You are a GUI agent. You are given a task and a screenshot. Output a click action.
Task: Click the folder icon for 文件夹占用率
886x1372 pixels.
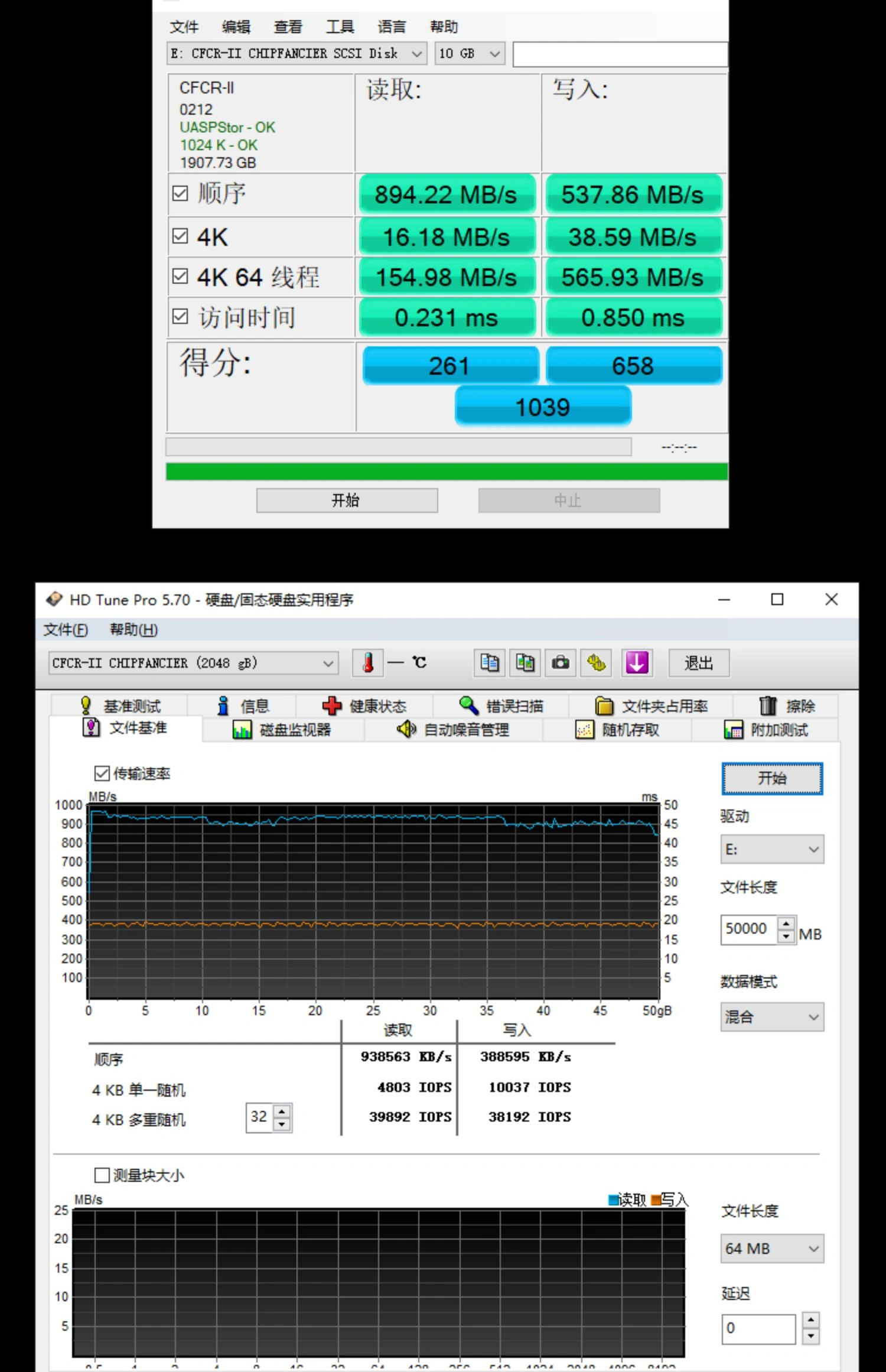click(604, 705)
